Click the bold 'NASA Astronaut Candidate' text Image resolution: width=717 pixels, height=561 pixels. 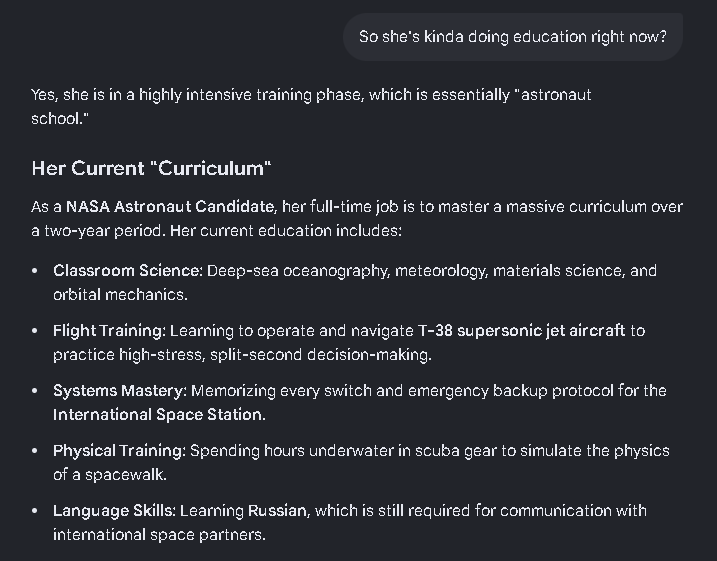coord(170,207)
